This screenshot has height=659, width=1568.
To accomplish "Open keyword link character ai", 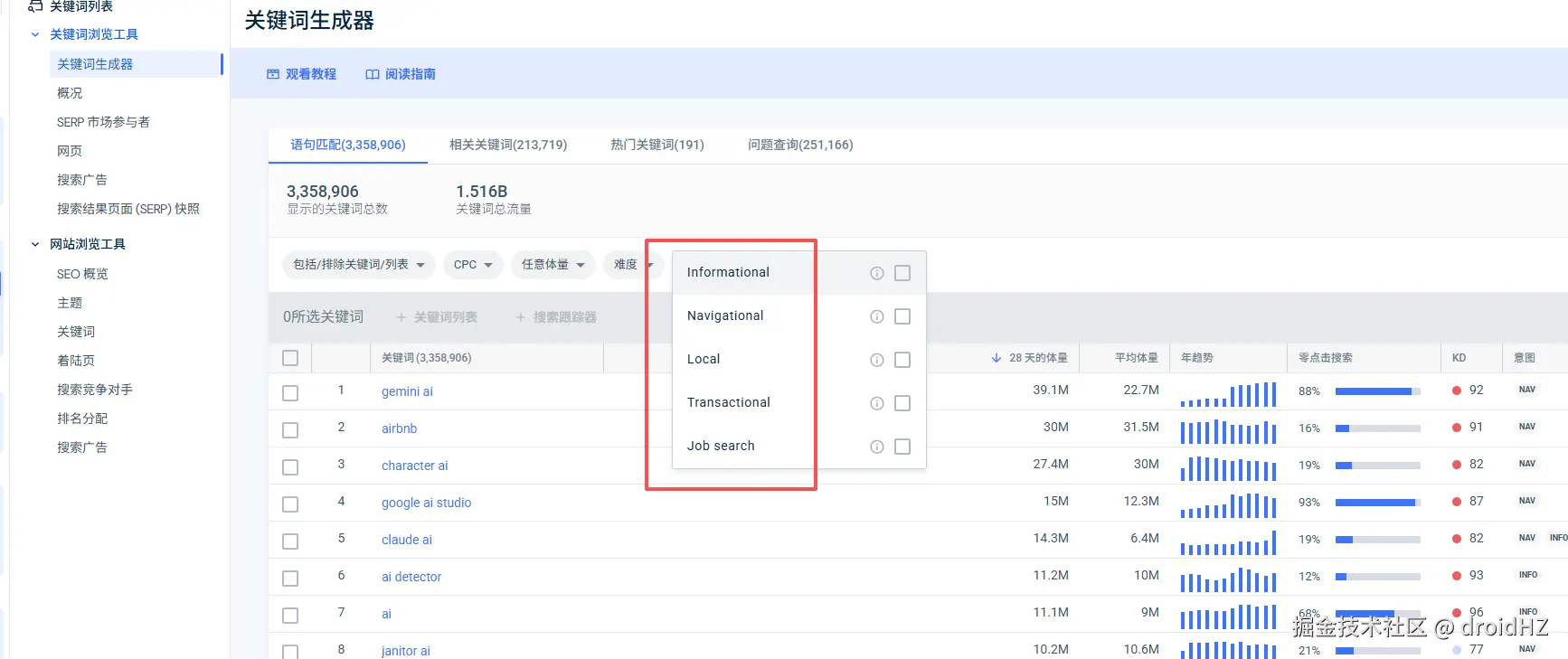I will [414, 466].
